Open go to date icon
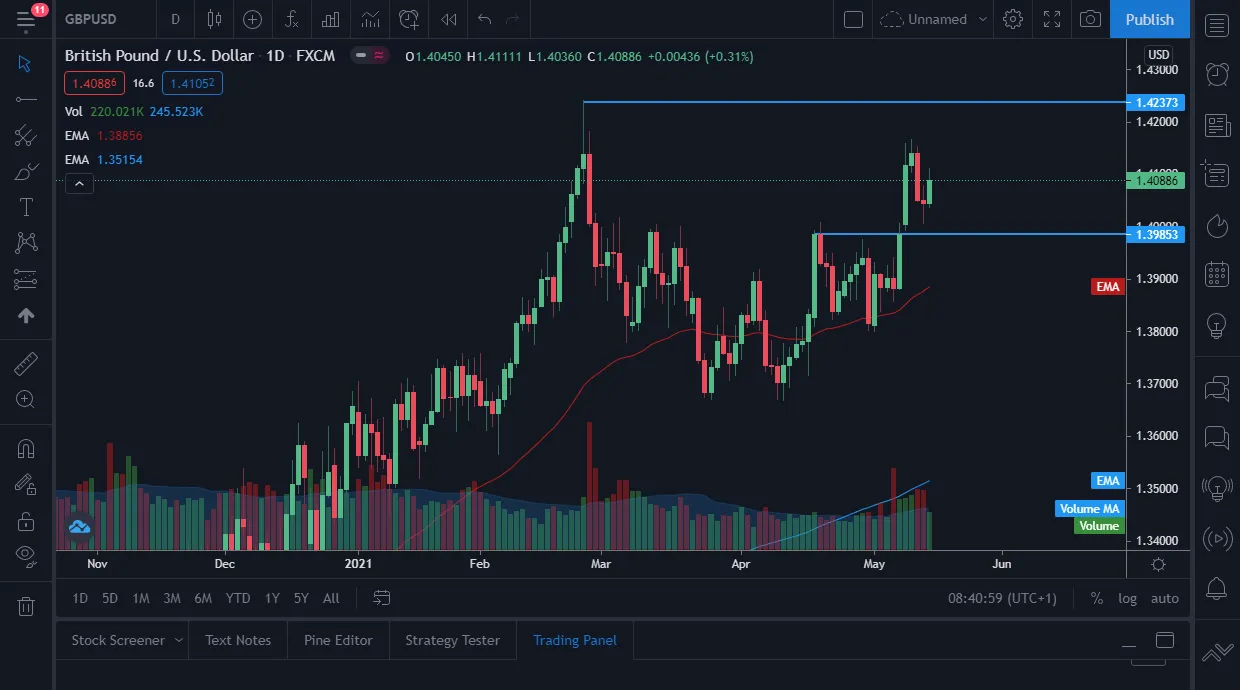The image size is (1240, 690). 382,598
